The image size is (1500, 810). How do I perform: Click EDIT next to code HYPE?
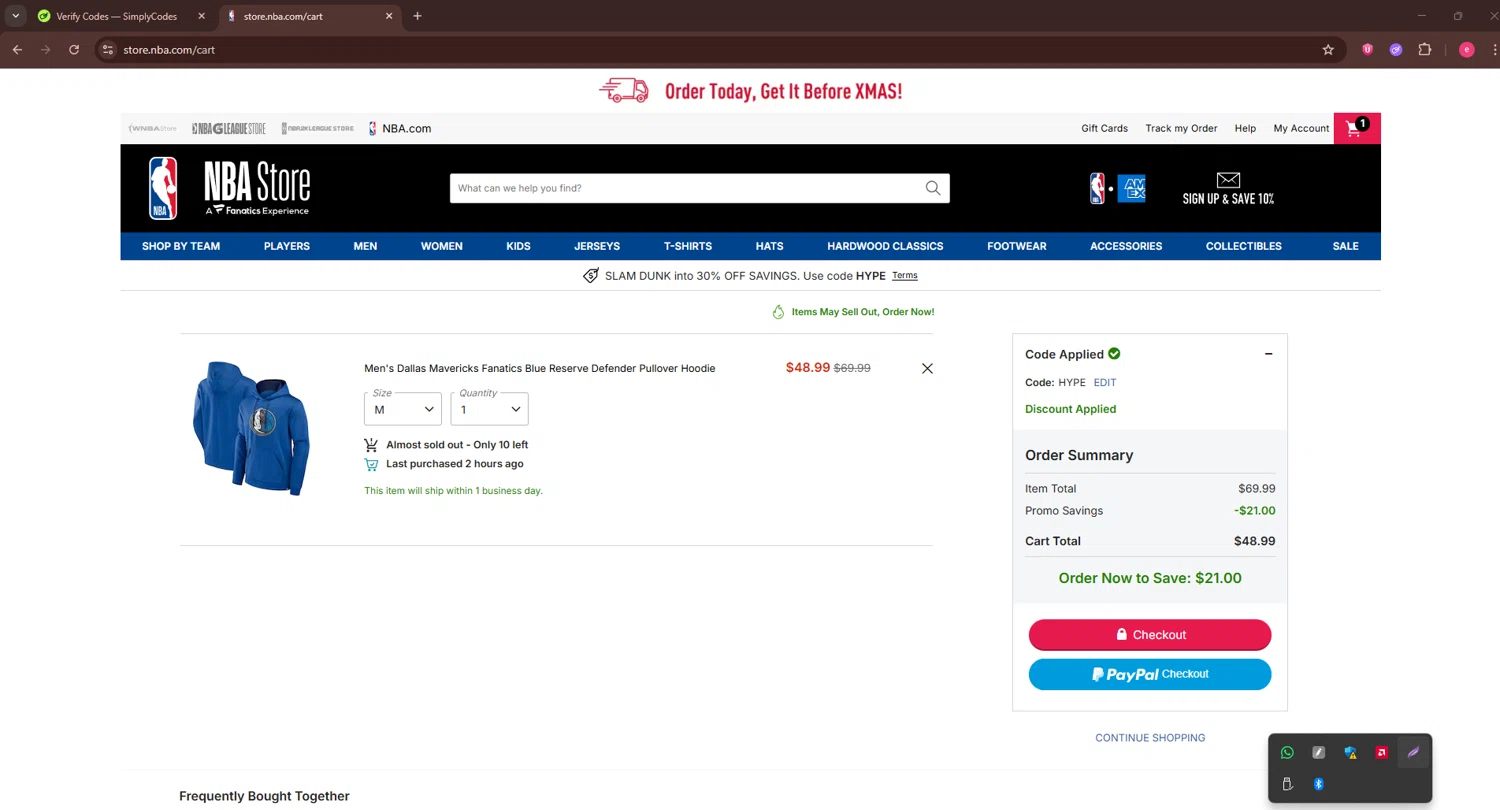coord(1105,382)
